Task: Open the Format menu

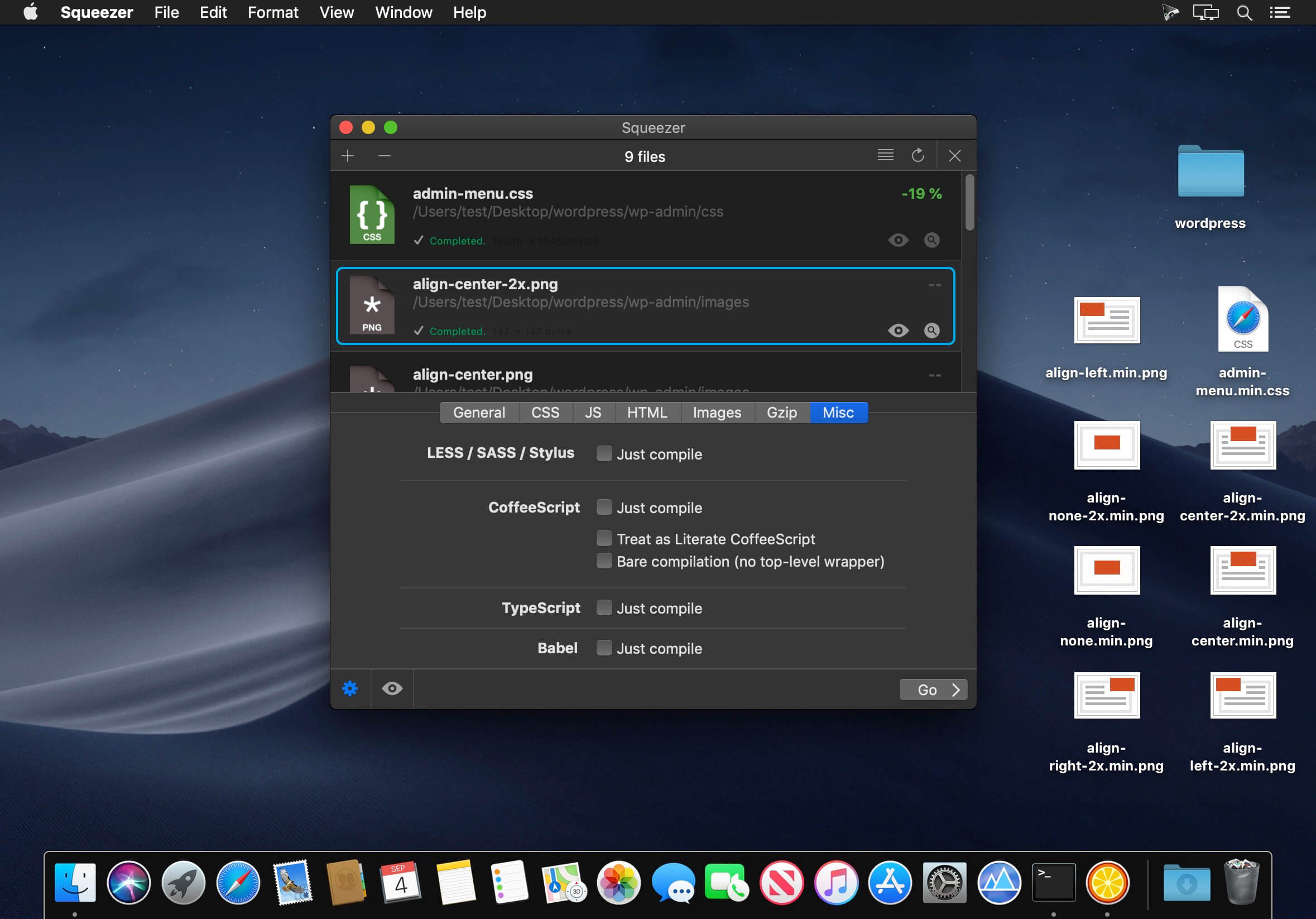Action: click(x=273, y=12)
